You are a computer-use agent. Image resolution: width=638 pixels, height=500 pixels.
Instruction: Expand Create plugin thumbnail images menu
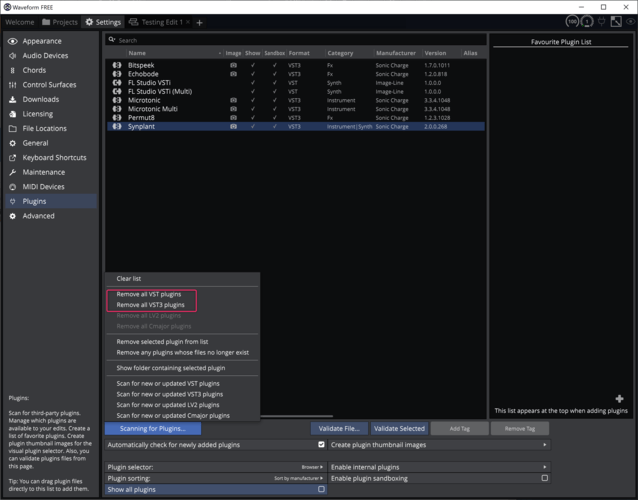tap(440, 445)
